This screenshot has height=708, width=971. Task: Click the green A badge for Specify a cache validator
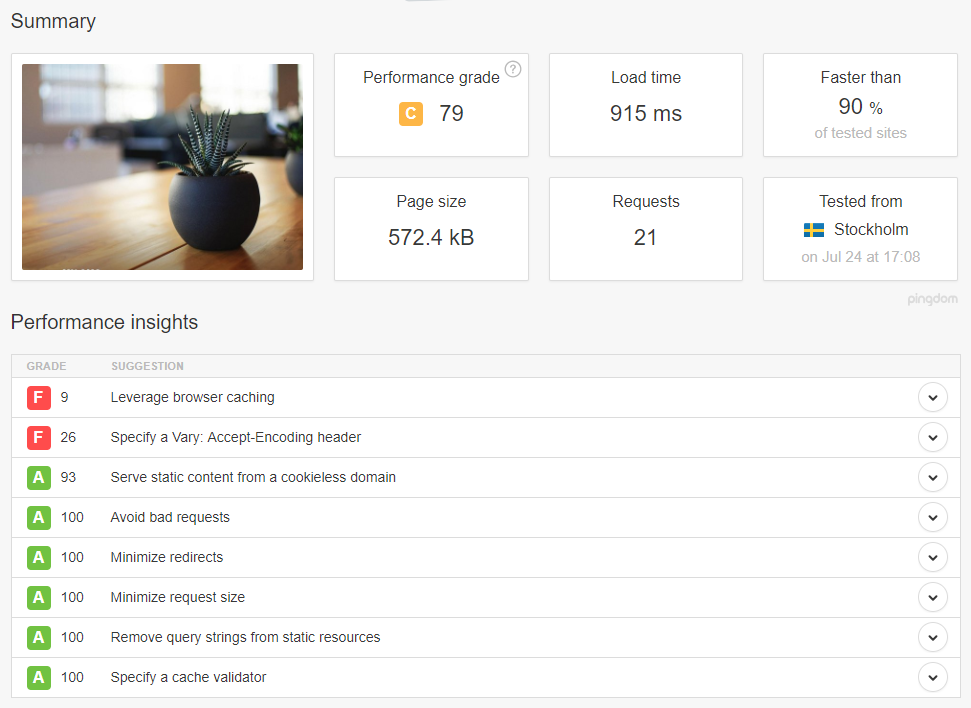(x=38, y=678)
